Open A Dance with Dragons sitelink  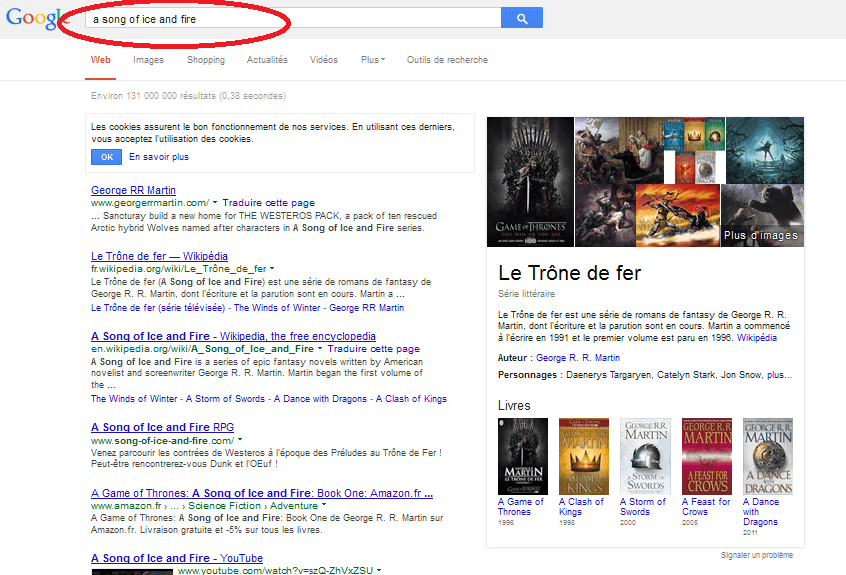click(320, 399)
